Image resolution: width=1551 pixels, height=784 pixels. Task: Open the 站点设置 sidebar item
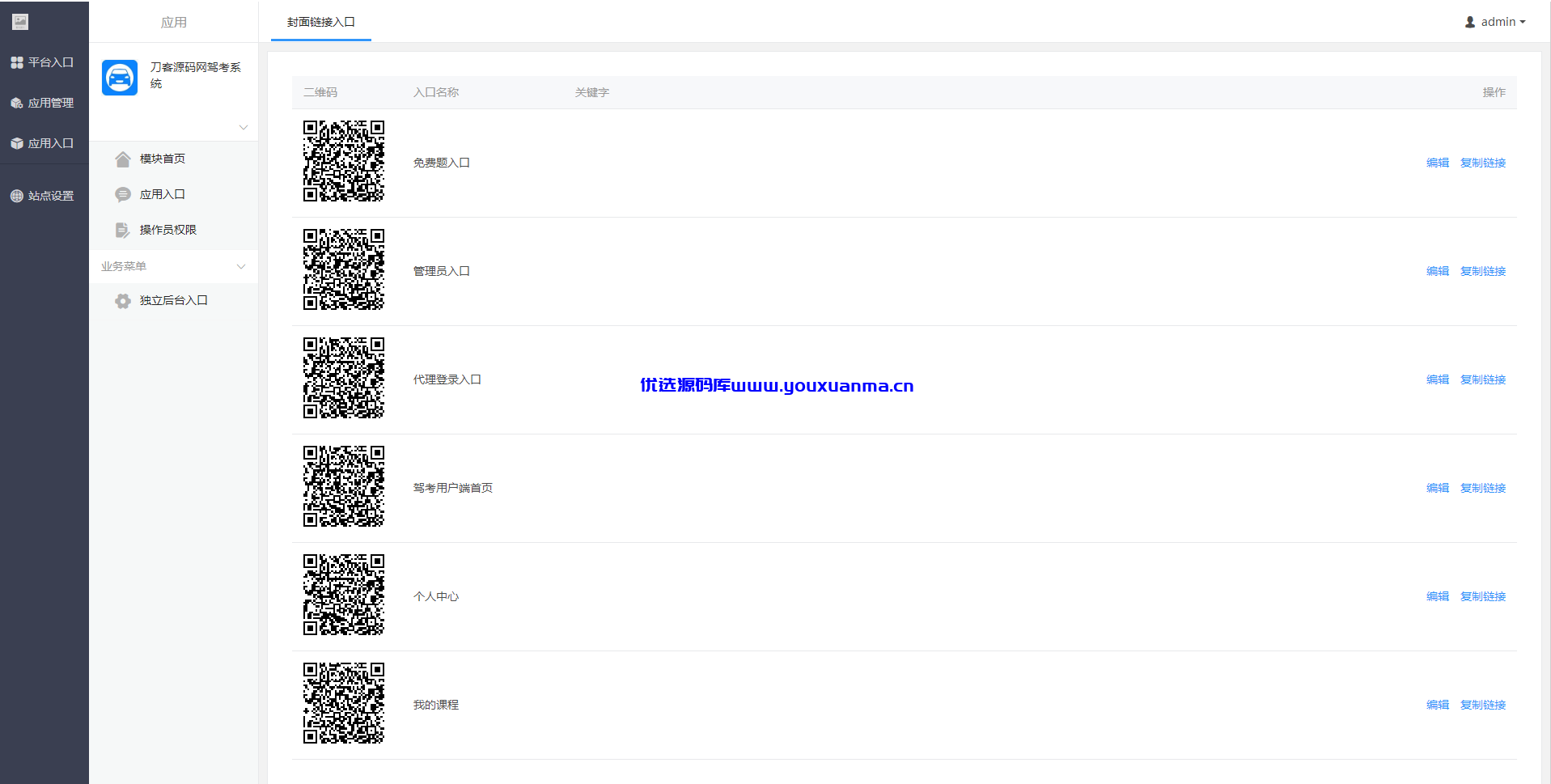[x=44, y=196]
